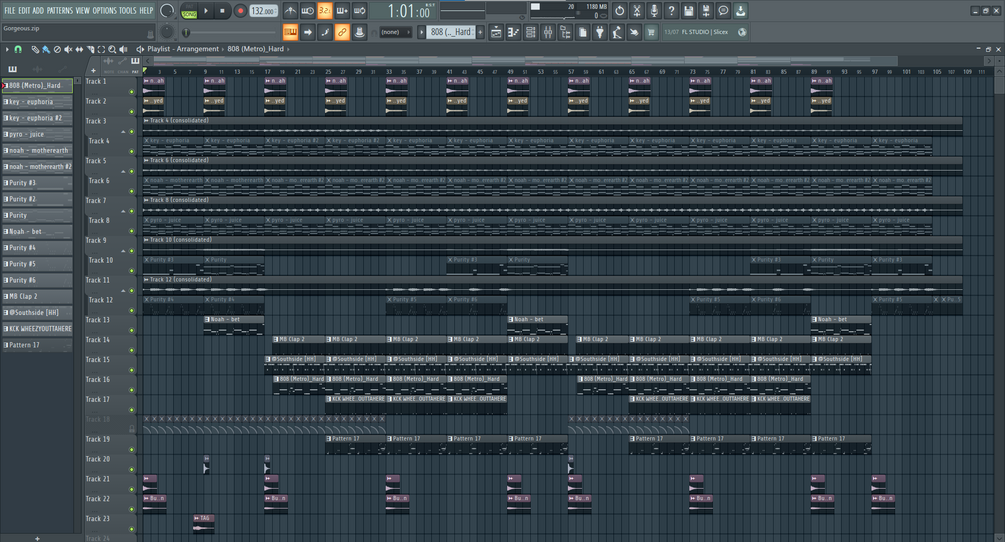Click the undo history icon
The height and width of the screenshot is (542, 1005).
tap(619, 11)
